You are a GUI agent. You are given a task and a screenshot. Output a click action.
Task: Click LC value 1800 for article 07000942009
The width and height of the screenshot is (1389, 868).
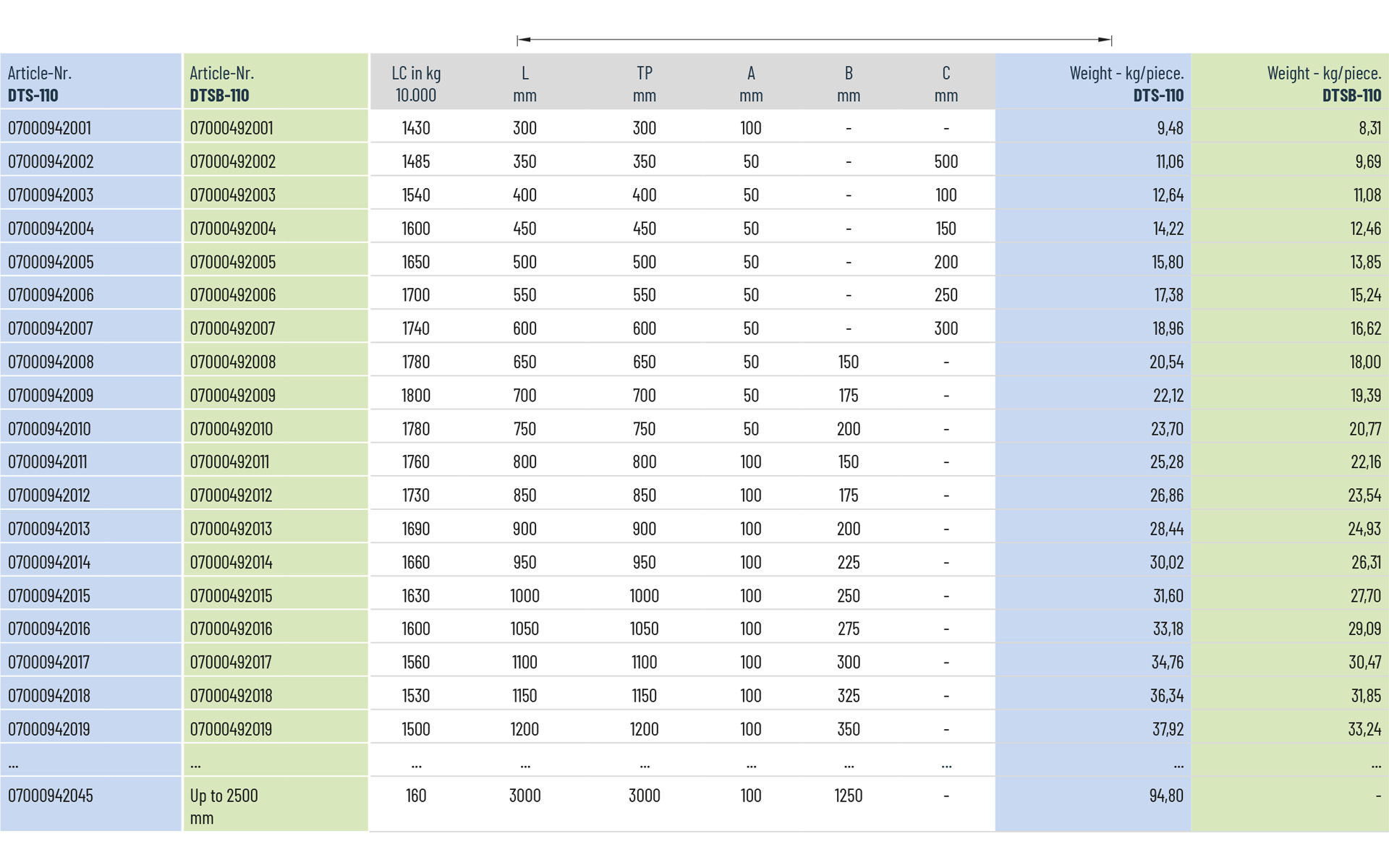[x=416, y=396]
